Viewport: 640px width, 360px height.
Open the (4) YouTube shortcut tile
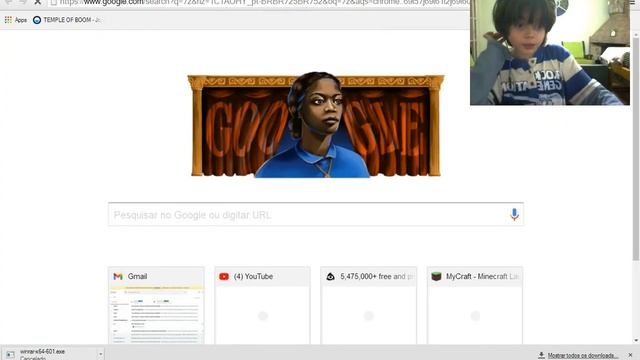pos(262,305)
